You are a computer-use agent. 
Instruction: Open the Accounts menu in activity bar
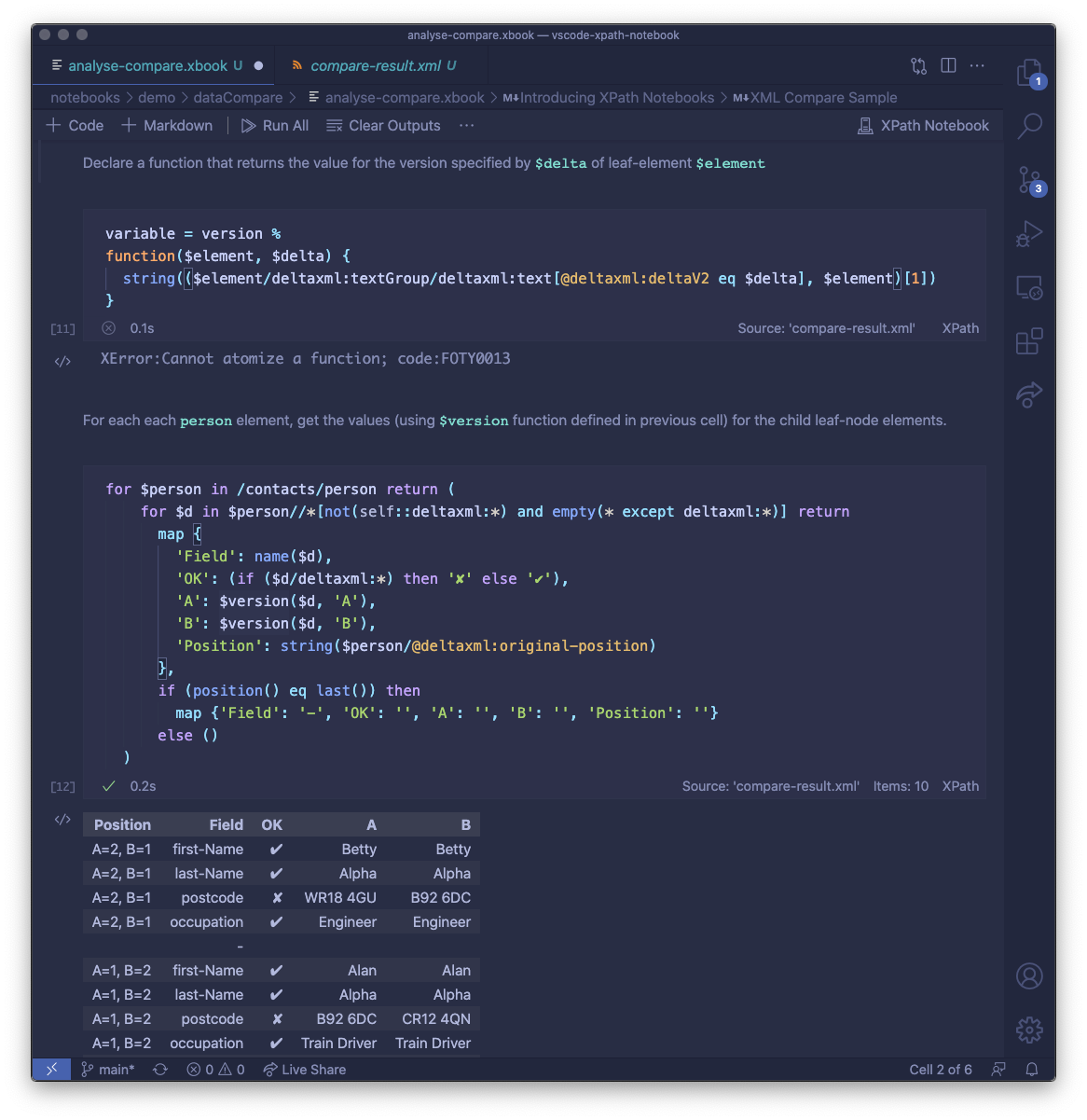click(x=1029, y=975)
